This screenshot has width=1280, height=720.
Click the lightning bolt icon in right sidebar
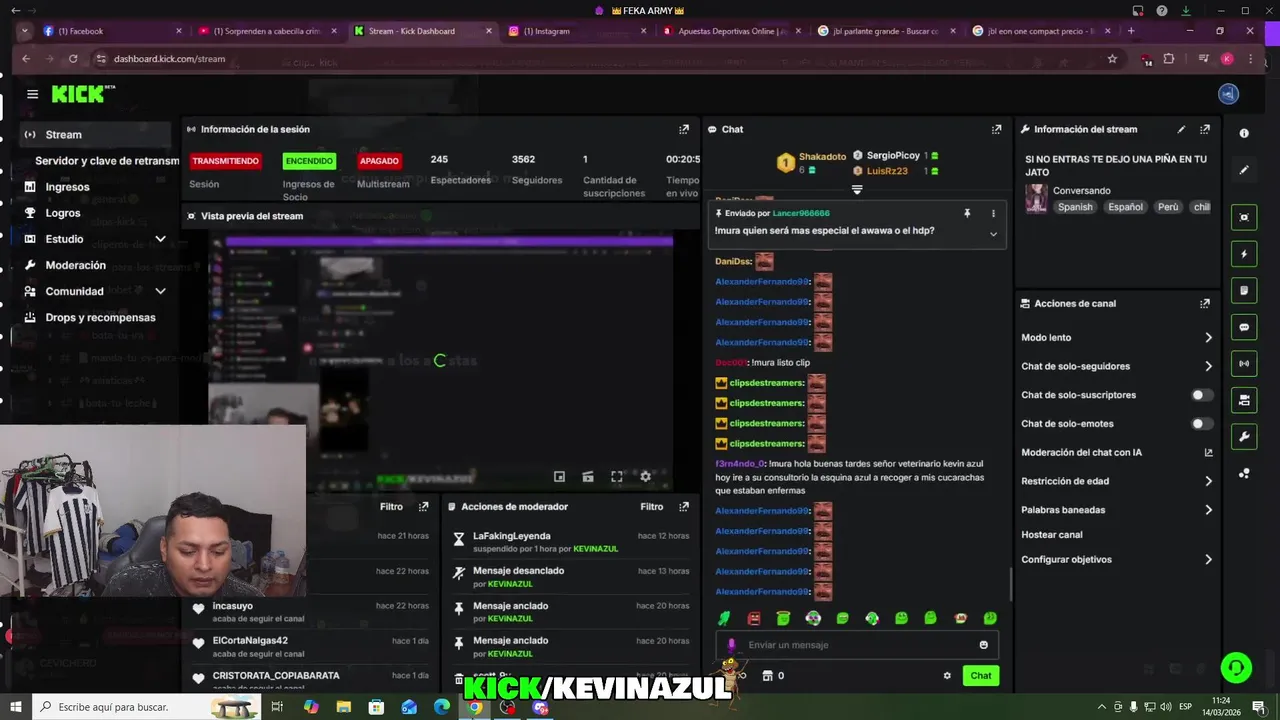(x=1244, y=254)
